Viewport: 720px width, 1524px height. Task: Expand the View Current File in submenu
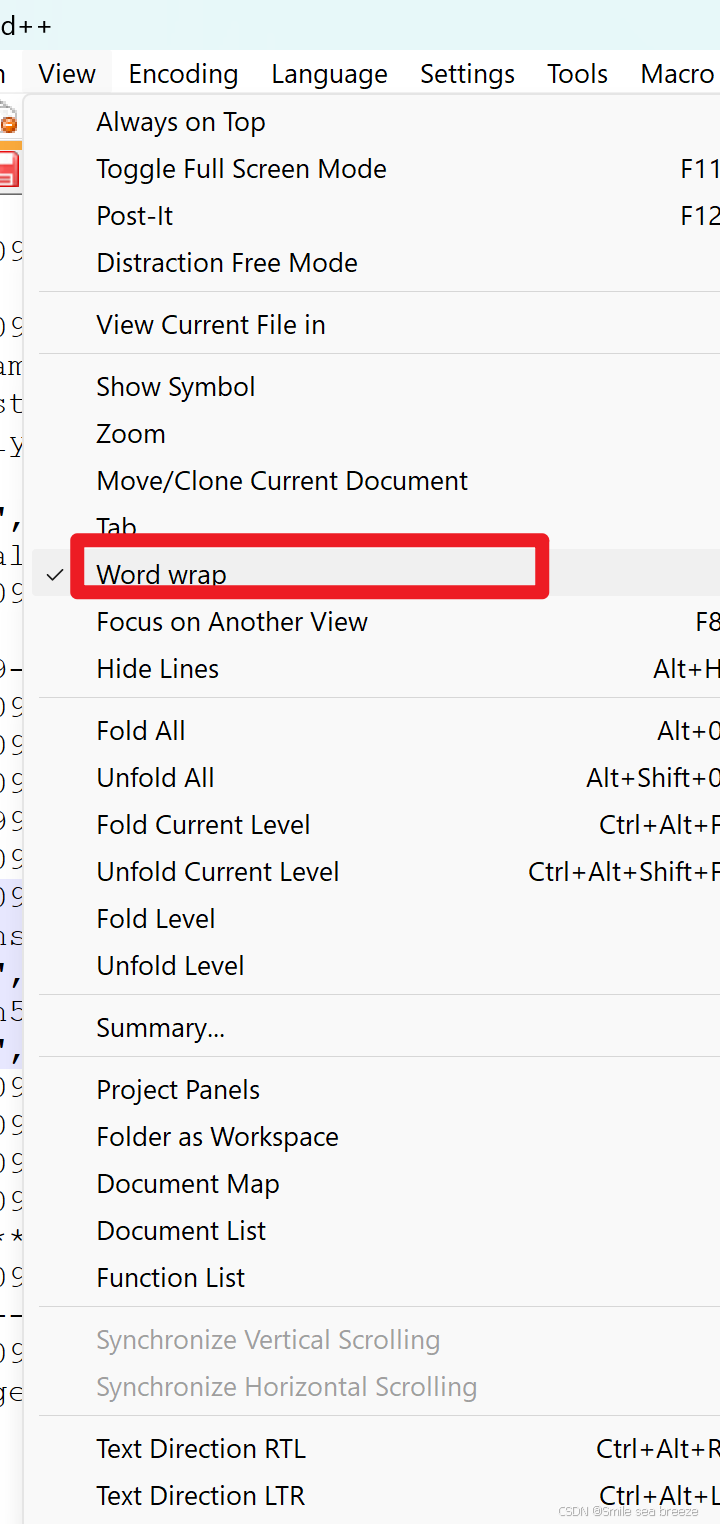[x=210, y=324]
